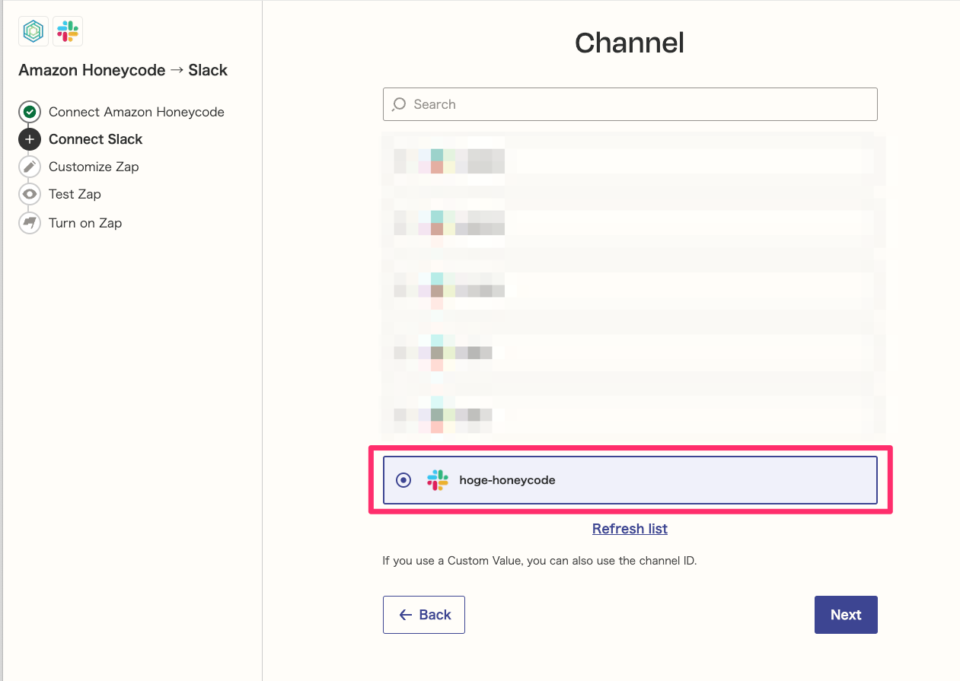960x681 pixels.
Task: Open the Customize Zap step
Action: [91, 166]
